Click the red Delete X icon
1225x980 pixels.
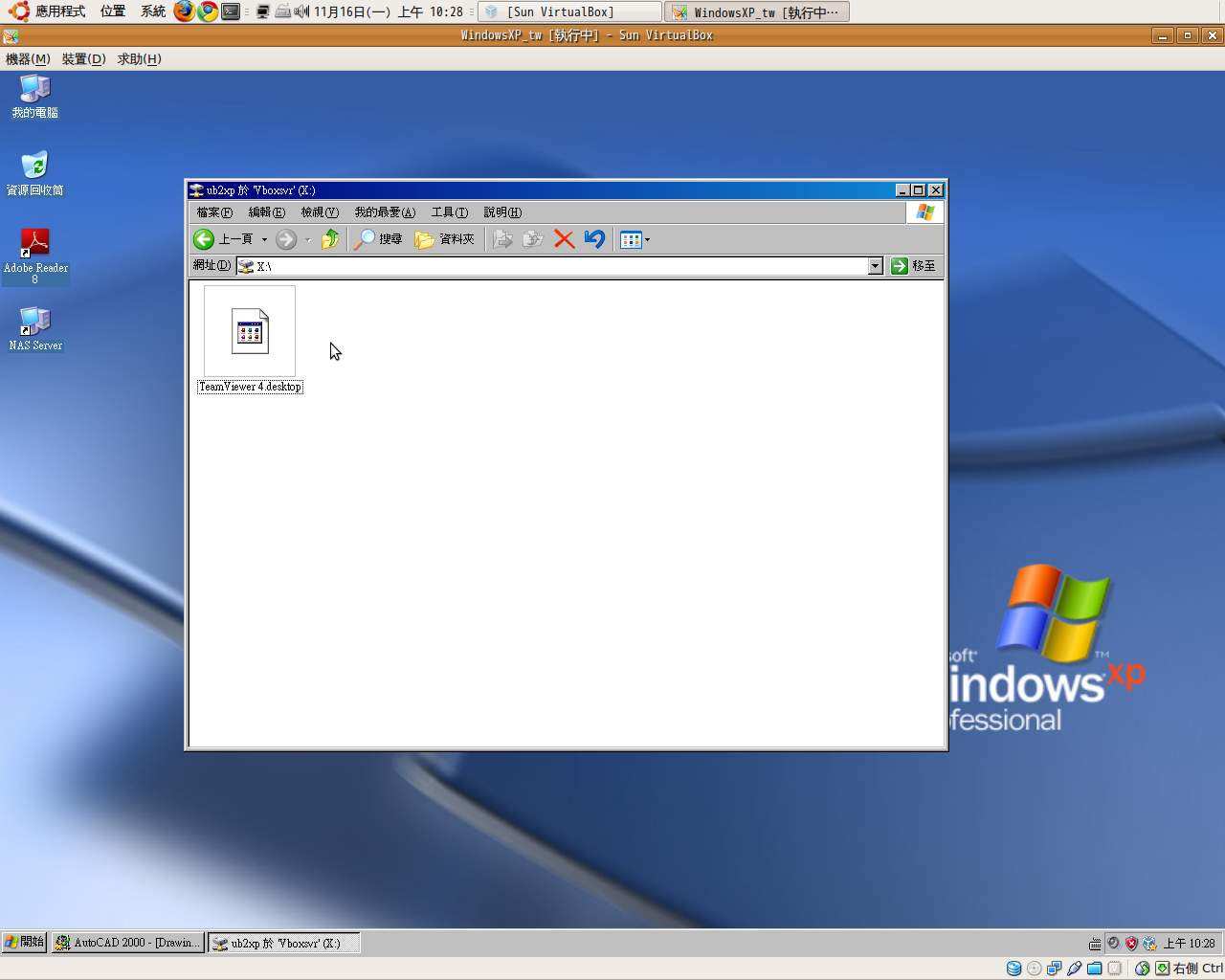click(x=565, y=239)
